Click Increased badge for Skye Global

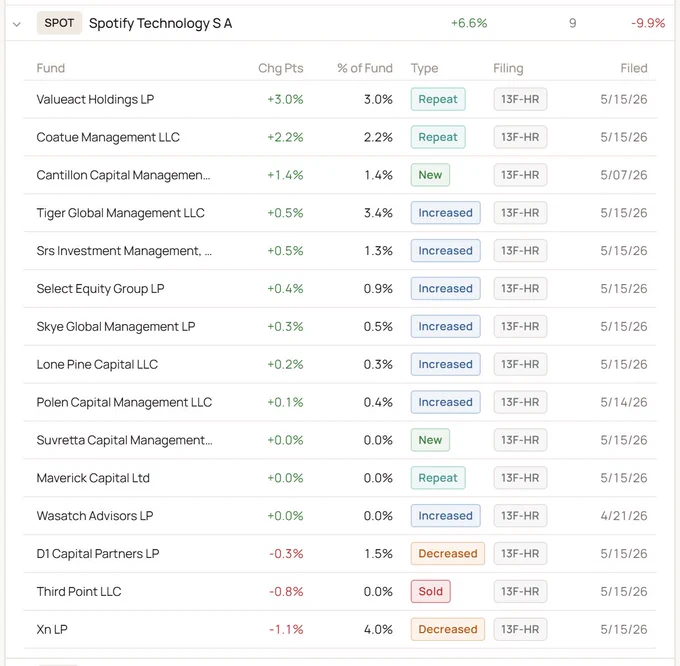coord(445,326)
